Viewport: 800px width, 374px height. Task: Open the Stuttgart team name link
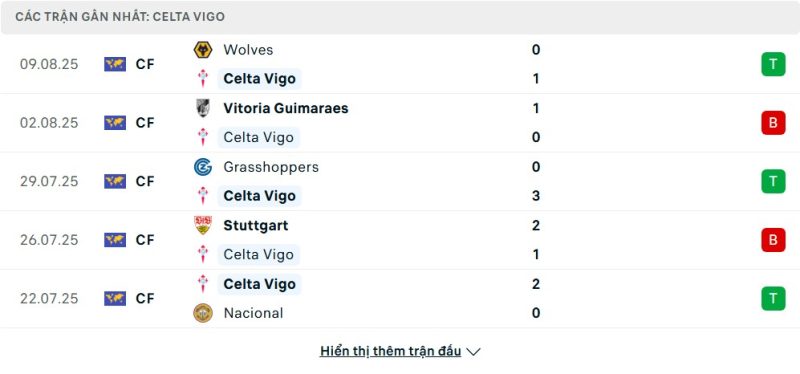pos(256,226)
